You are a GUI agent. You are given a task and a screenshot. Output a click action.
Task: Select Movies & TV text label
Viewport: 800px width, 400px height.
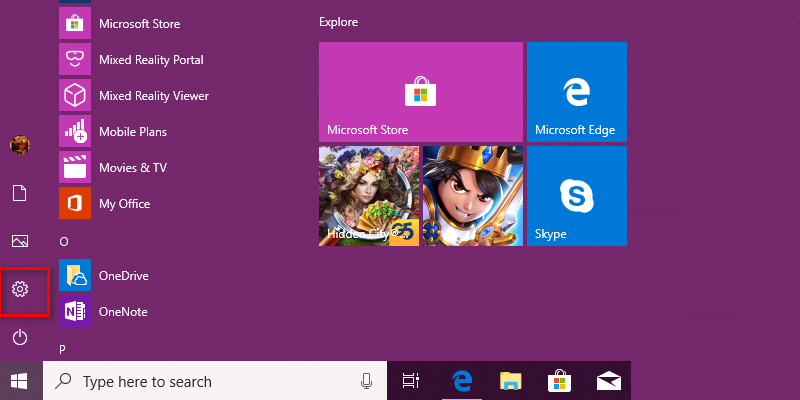(133, 167)
